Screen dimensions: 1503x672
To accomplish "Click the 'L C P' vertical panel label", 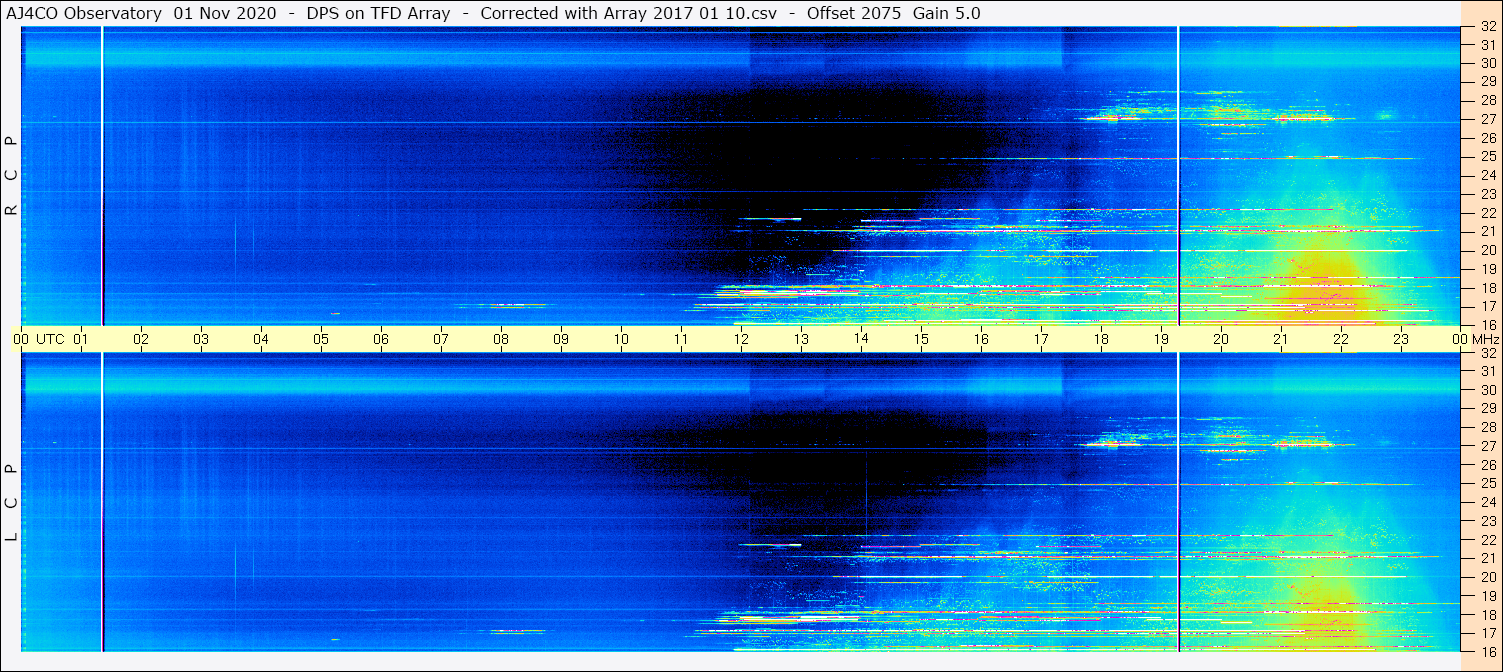I will pos(11,502).
